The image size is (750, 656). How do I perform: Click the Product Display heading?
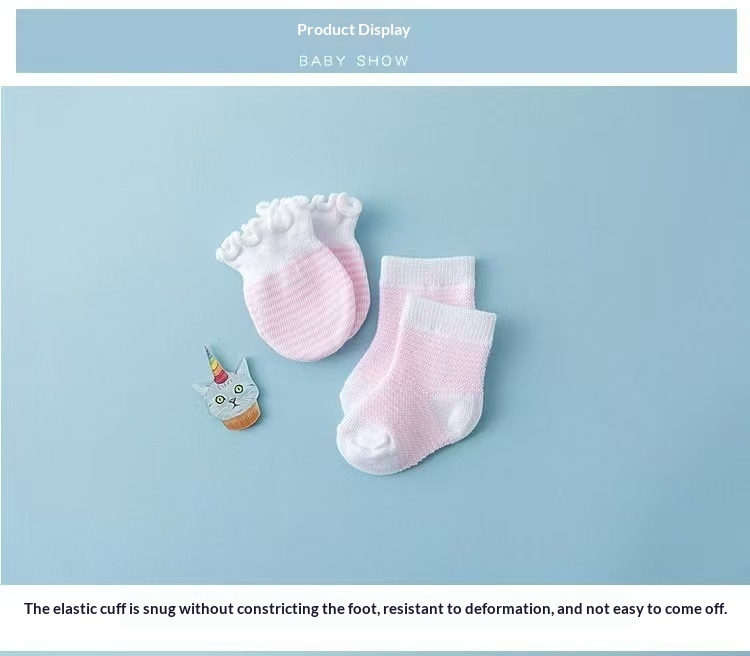pyautogui.click(x=353, y=30)
